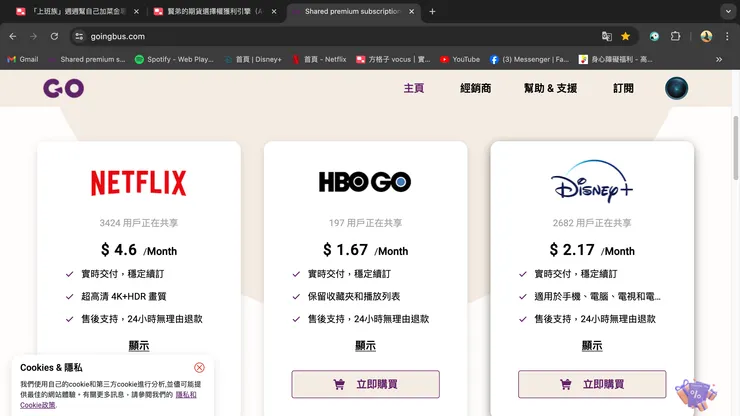
Task: Open the 隱私和Cookie政策 link
Action: pyautogui.click(x=108, y=400)
